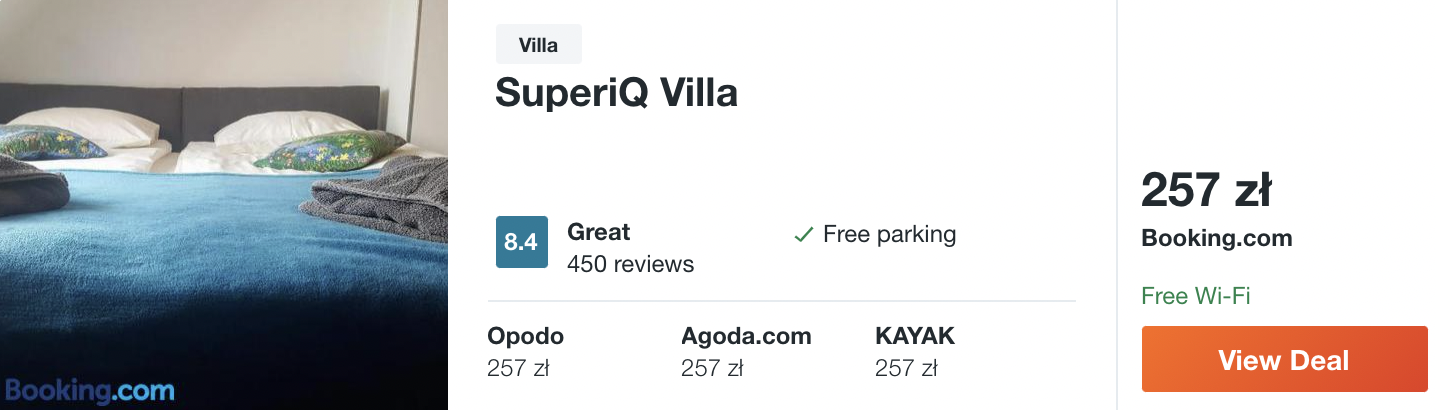Click the Great rating label
1436x410 pixels.
pos(598,232)
